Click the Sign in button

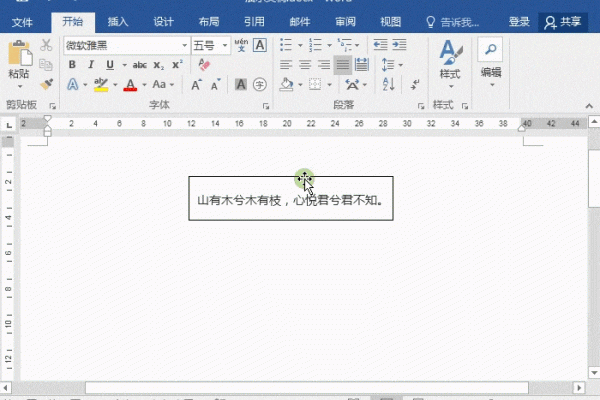coord(519,22)
